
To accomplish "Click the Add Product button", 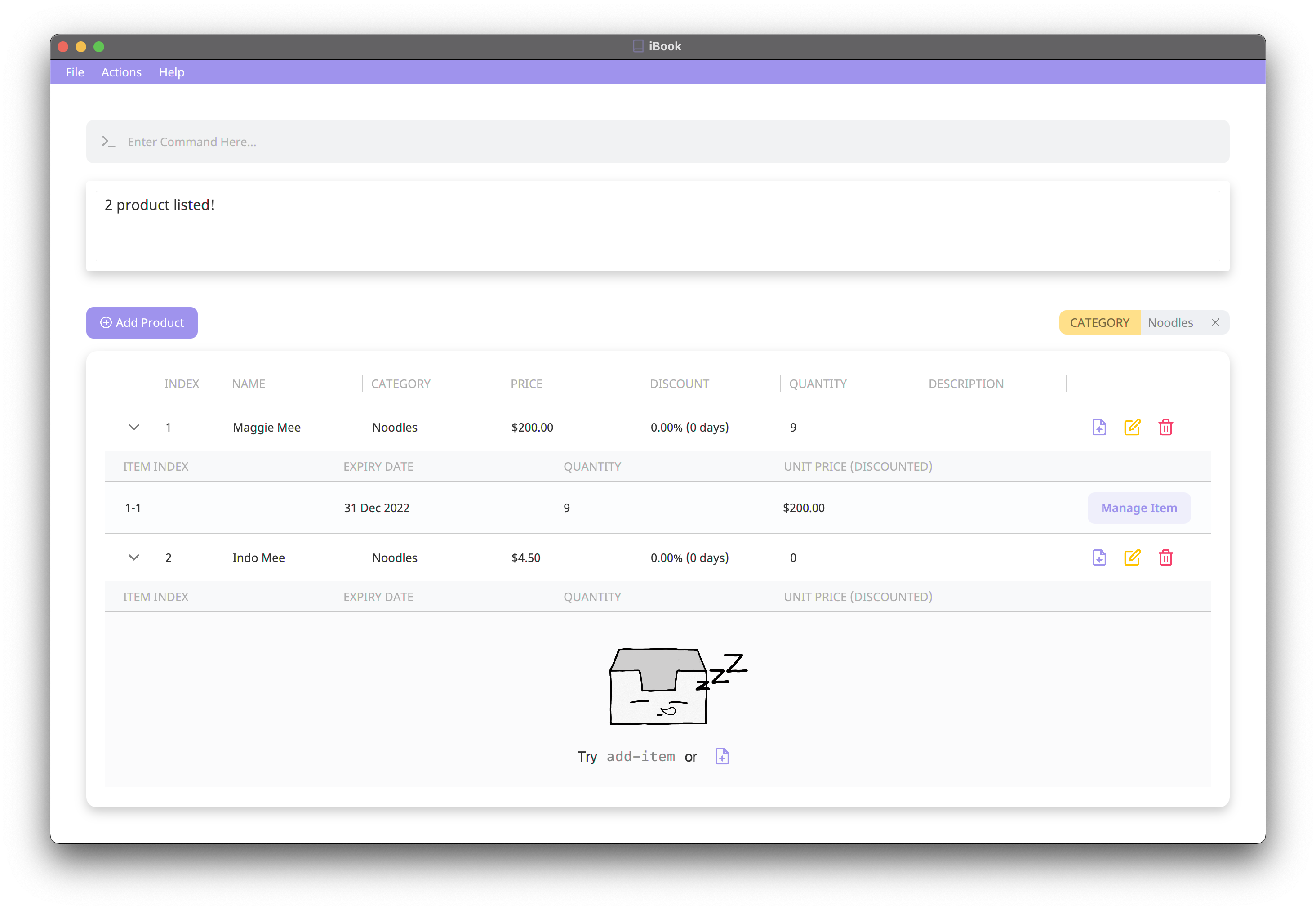I will coord(142,323).
